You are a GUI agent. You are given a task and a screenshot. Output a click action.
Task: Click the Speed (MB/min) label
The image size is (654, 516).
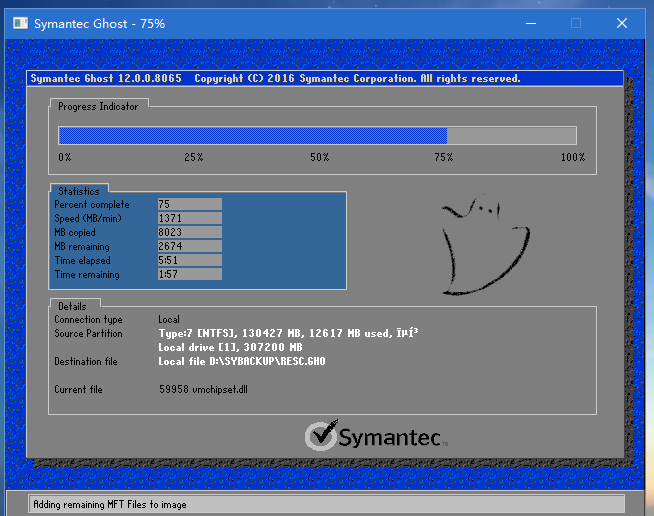point(88,219)
